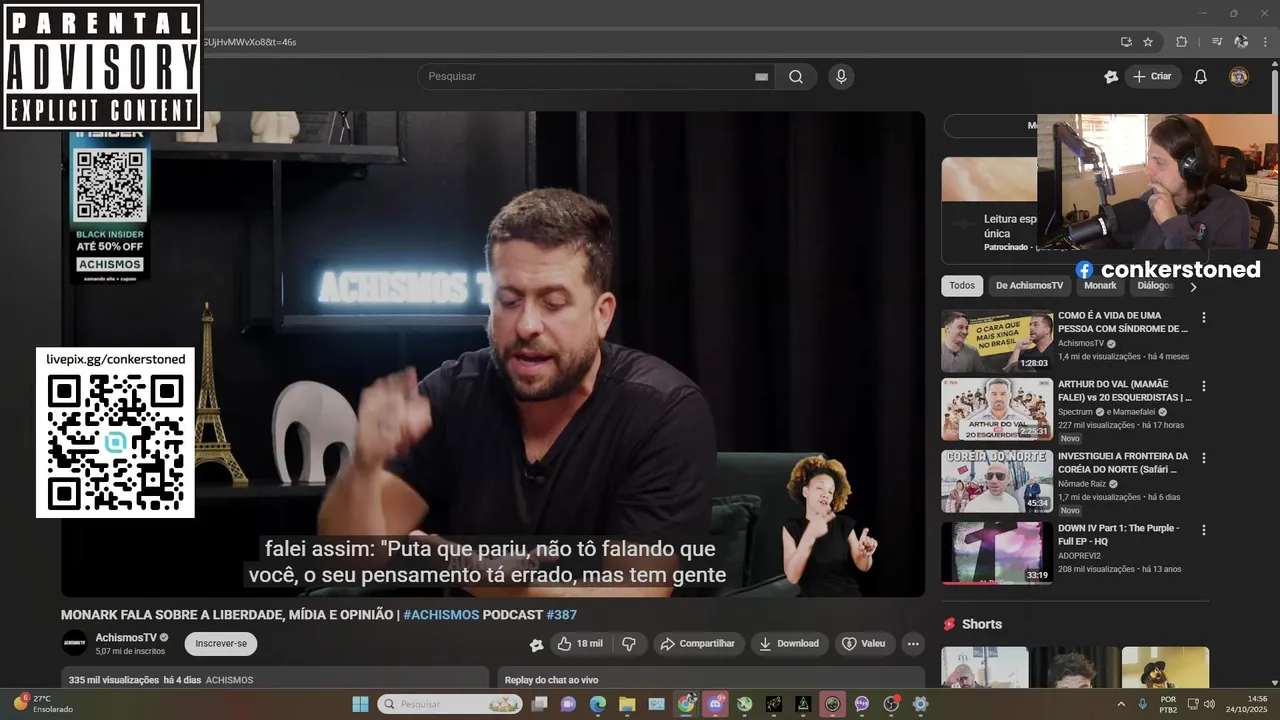Open the POR PTB2 keyboard language switcher
Screen dimensions: 1280x720
(1168, 704)
